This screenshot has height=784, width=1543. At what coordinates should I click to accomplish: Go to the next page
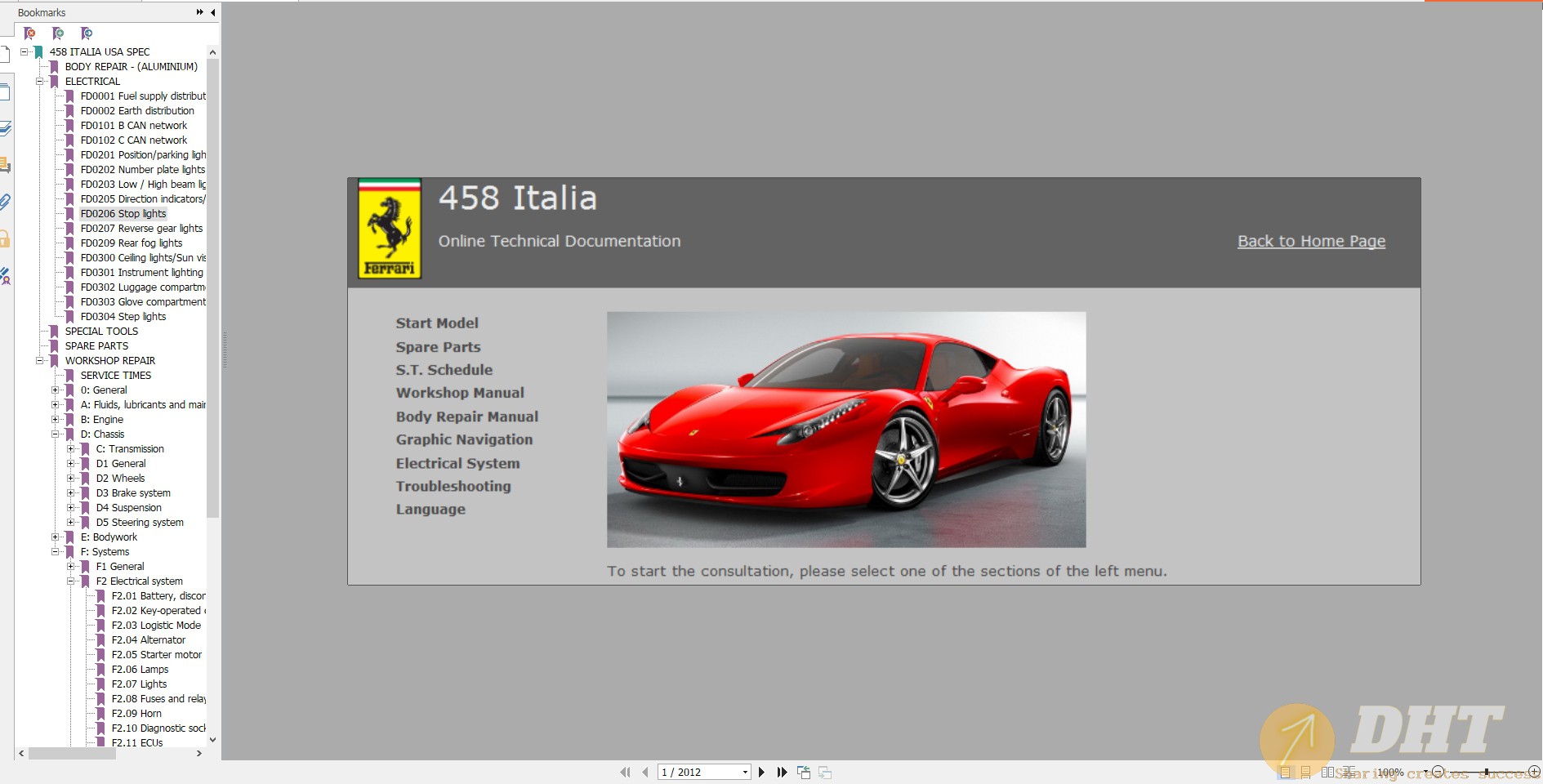pyautogui.click(x=761, y=772)
